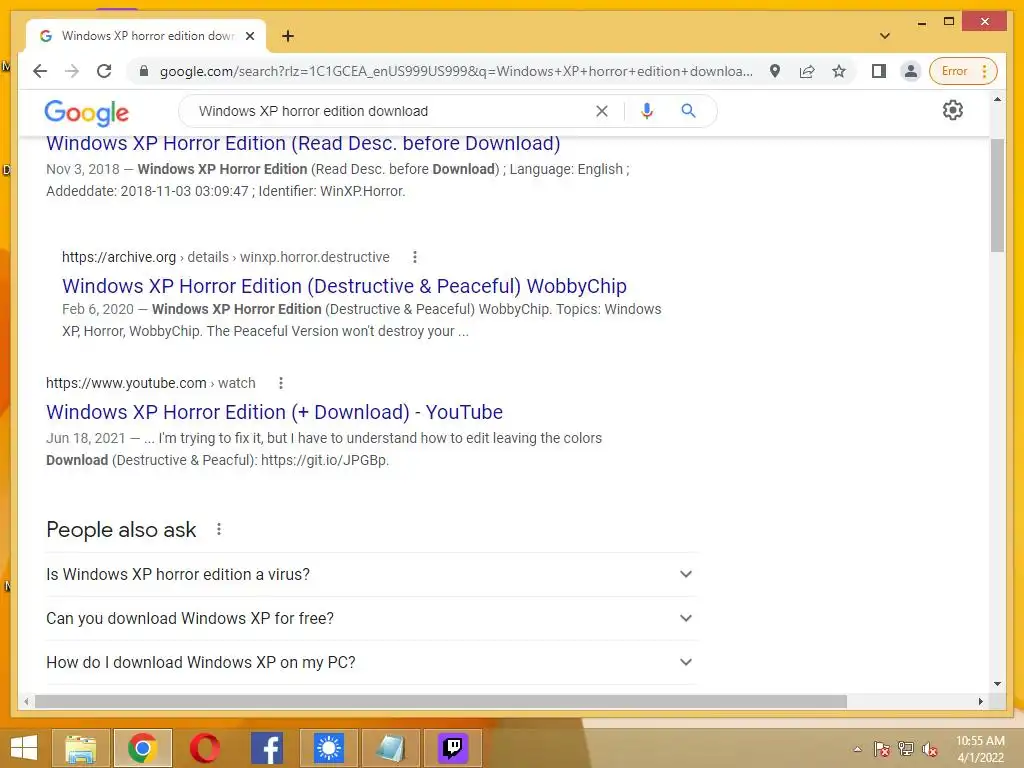Open the Chrome side panel
The height and width of the screenshot is (768, 1024).
pos(878,71)
